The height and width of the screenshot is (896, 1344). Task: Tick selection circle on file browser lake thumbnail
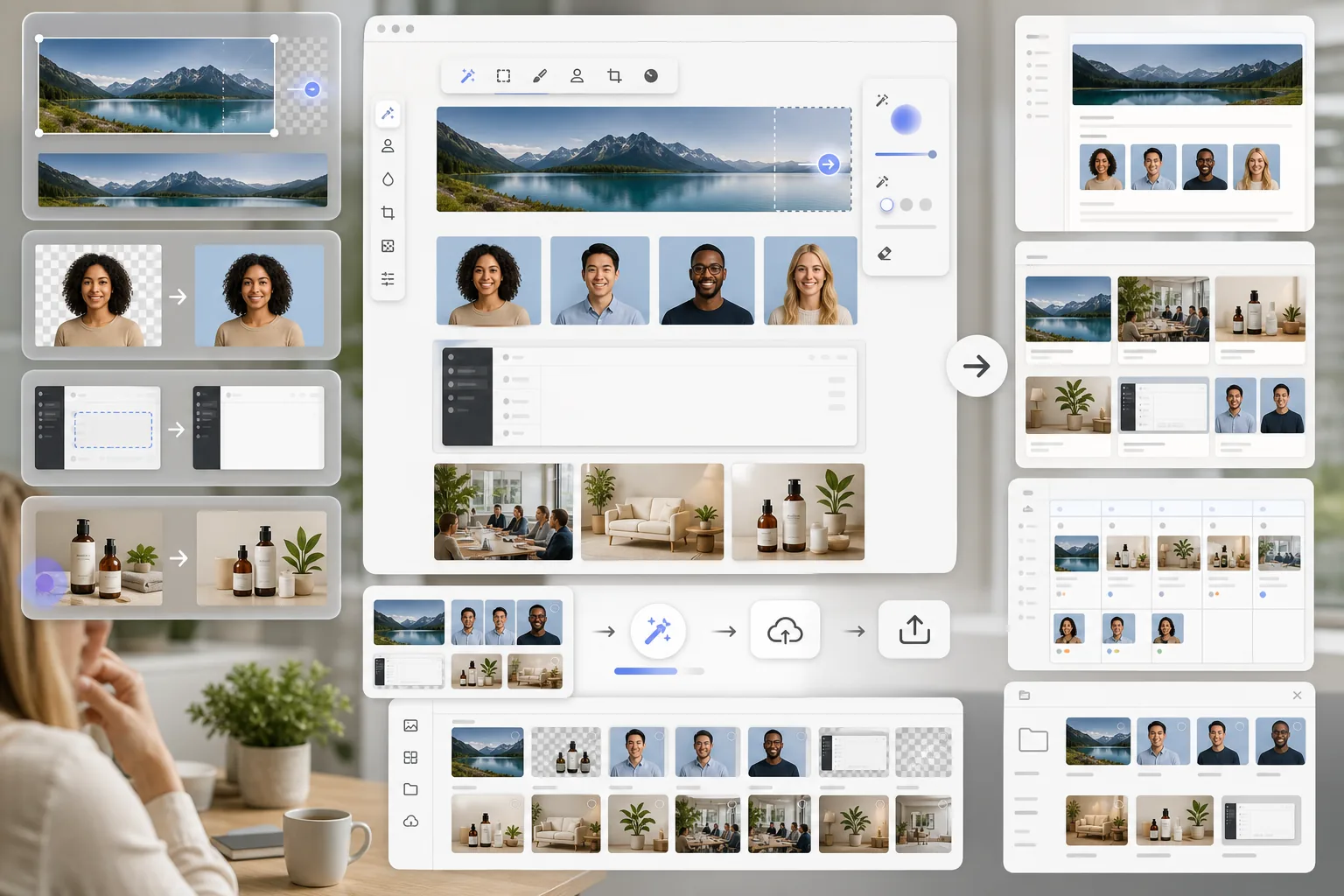pyautogui.click(x=1121, y=726)
